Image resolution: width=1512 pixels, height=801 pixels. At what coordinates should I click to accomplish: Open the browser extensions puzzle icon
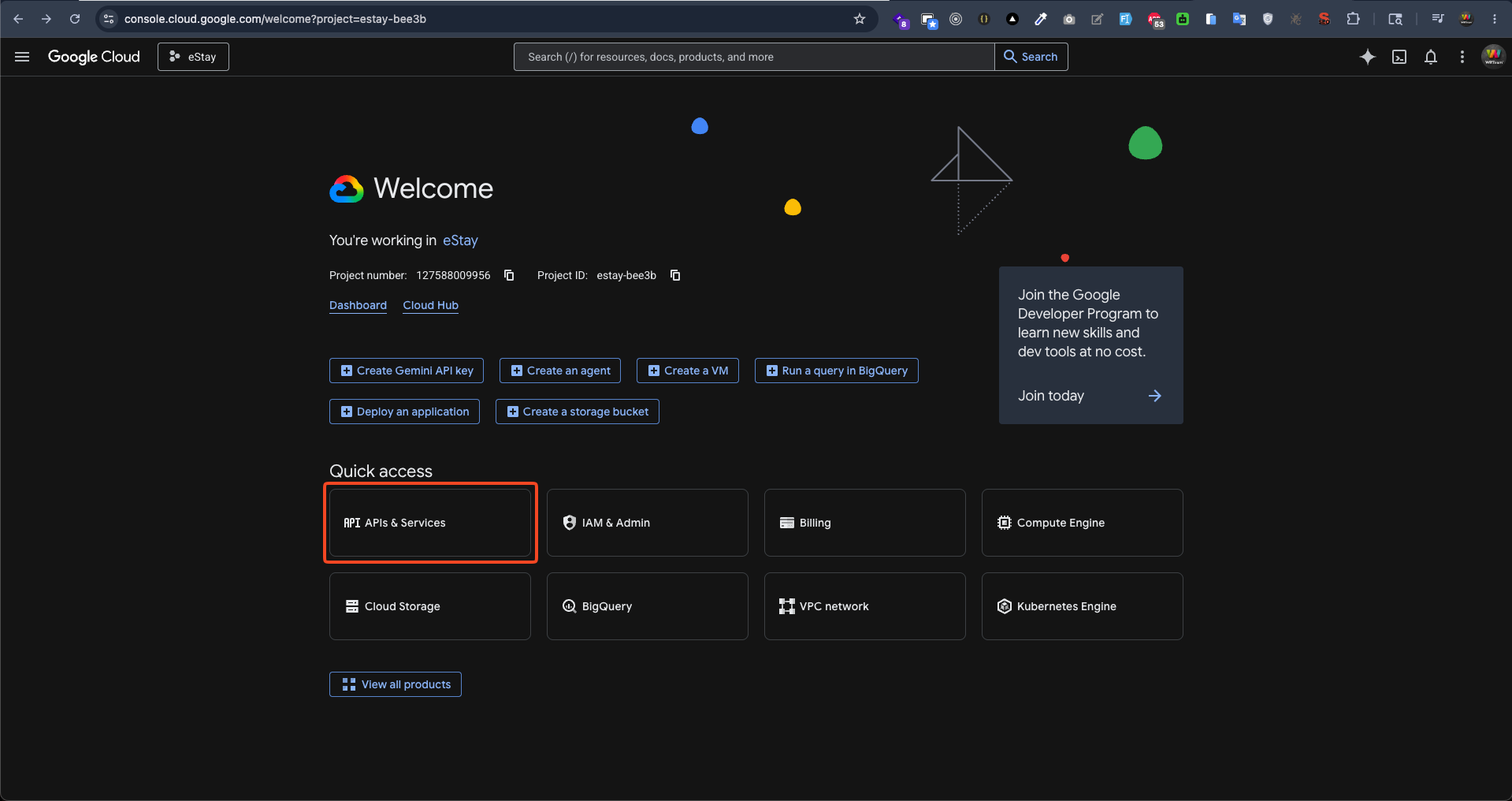tap(1353, 19)
